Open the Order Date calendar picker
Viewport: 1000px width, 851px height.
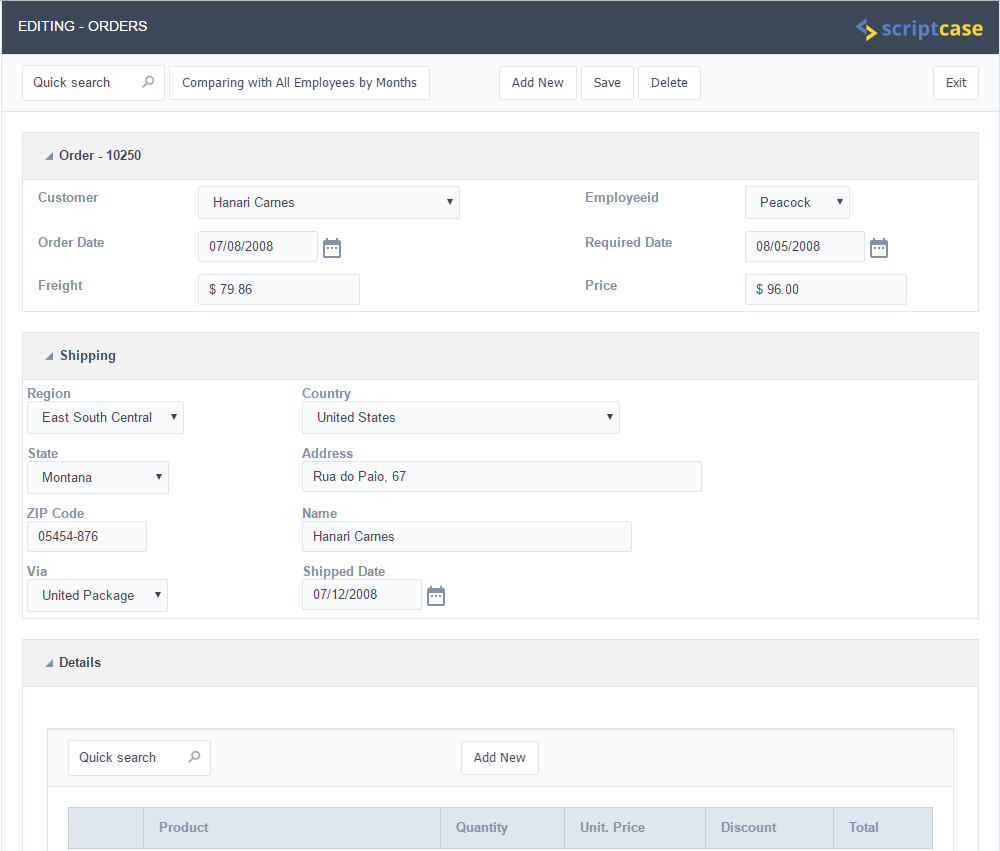click(x=332, y=248)
